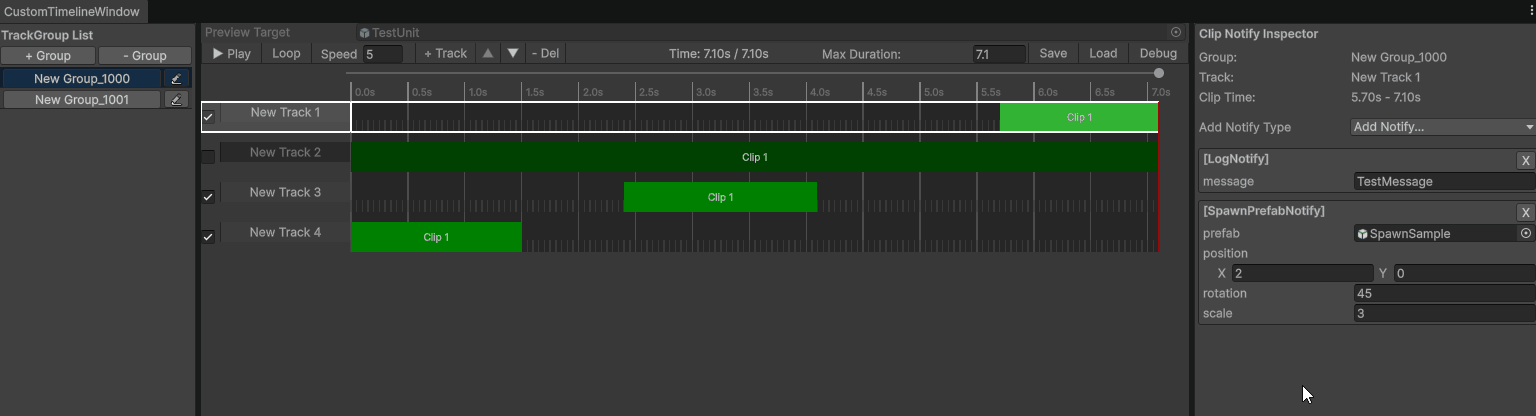Click rename pencil icon for New Group_1001
This screenshot has width=1536, height=416.
[176, 100]
